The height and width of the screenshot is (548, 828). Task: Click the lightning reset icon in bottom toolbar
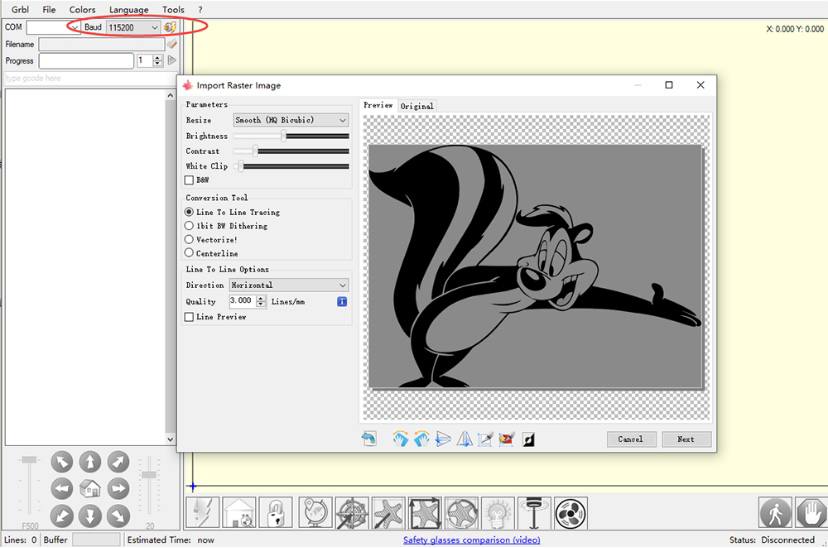(202, 513)
